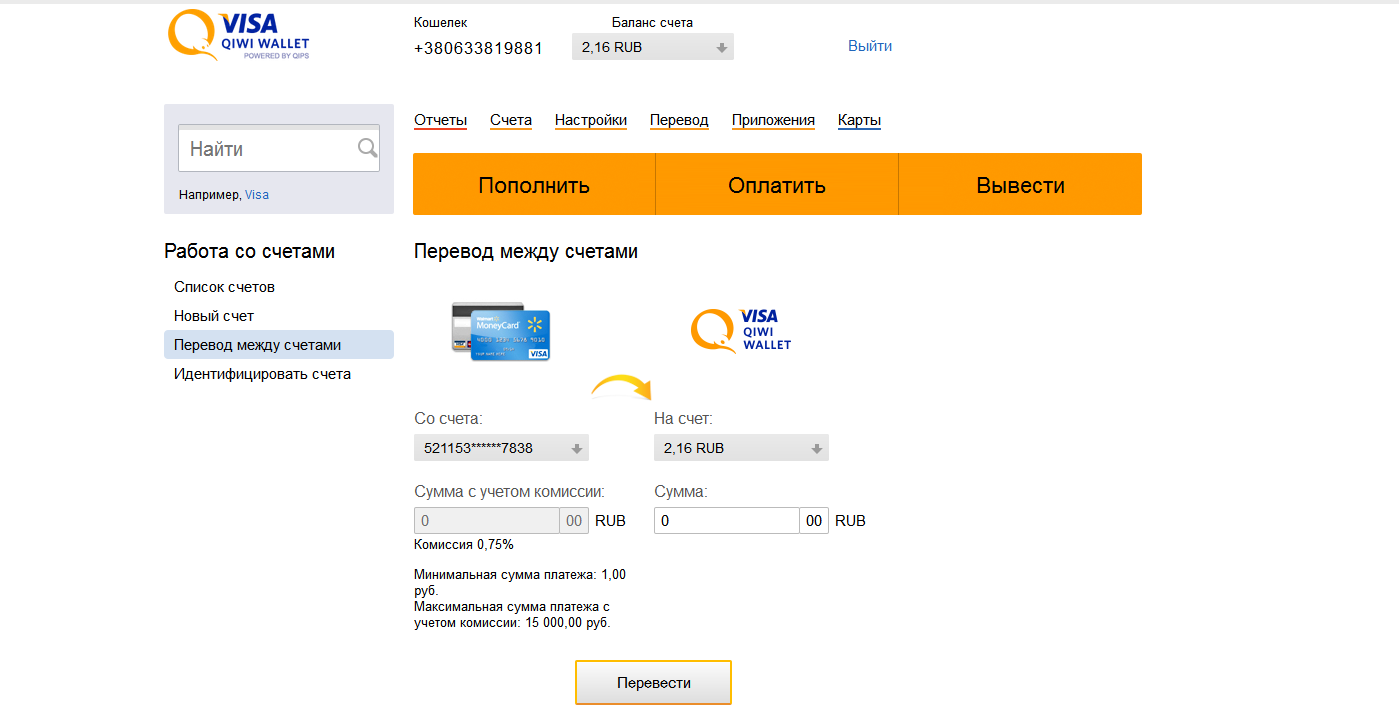Click the Visa example link under search
Image resolution: width=1399 pixels, height=707 pixels.
point(257,195)
